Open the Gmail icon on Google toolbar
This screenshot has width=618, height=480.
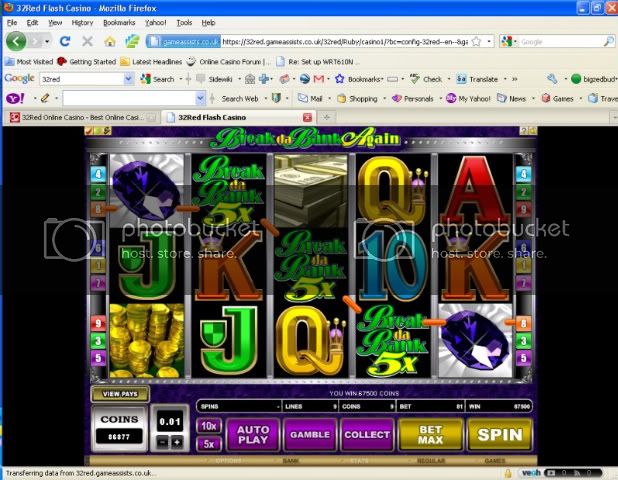[318, 79]
